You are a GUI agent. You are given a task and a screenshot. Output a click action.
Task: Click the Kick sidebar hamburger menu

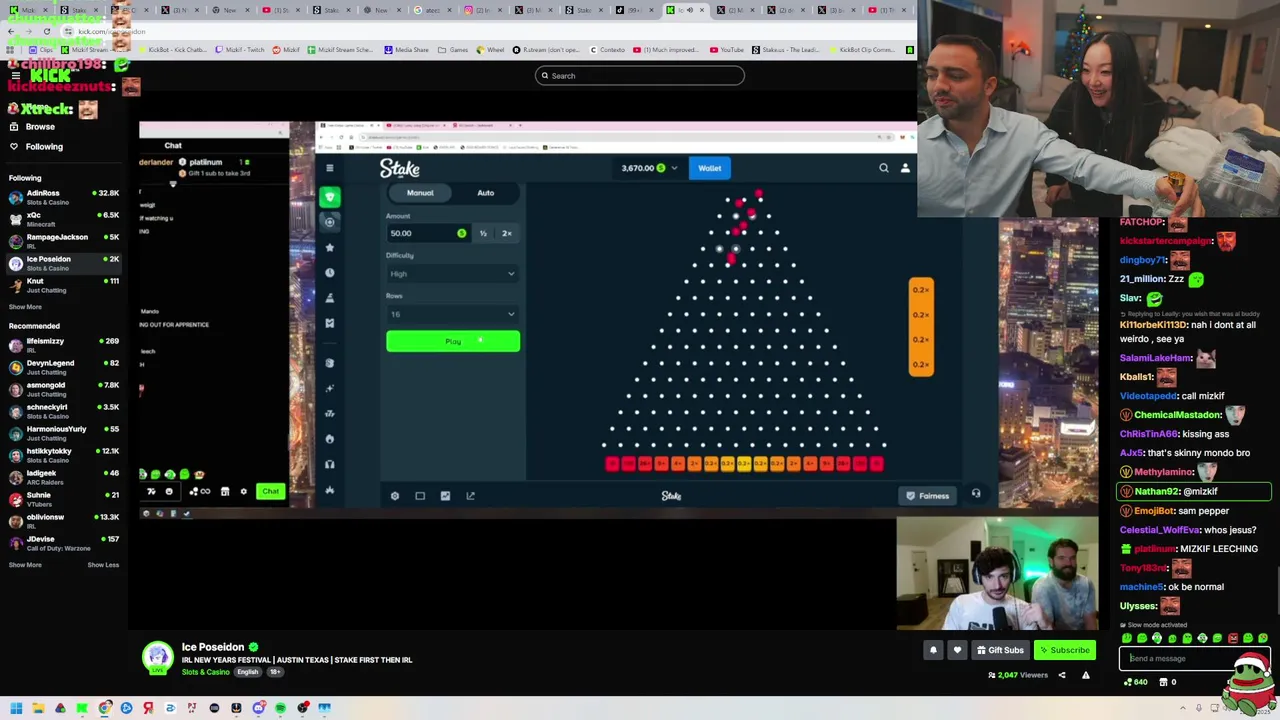(15, 76)
